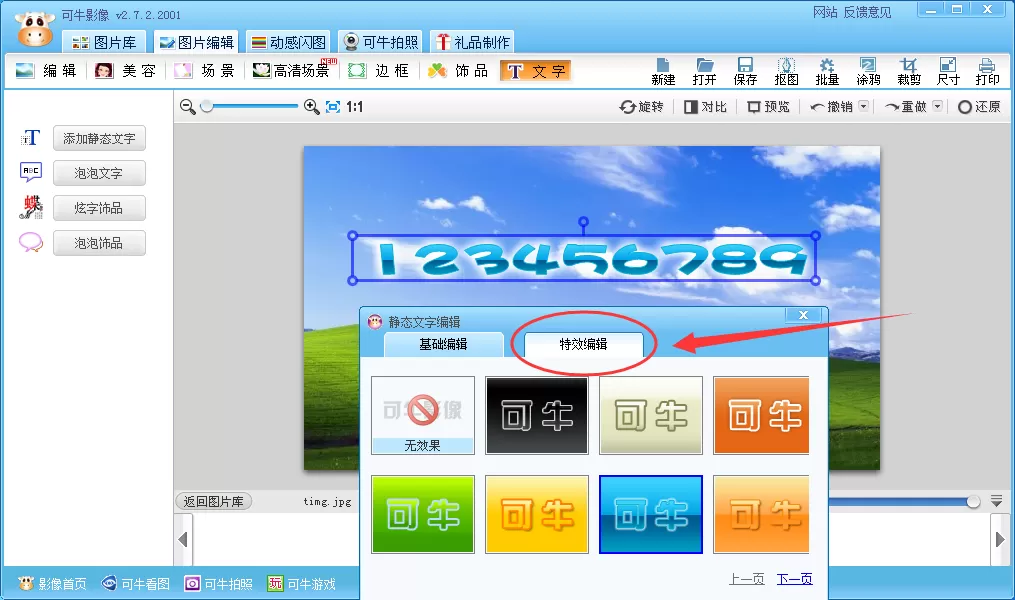Click the filmstrip right scroll arrow
Image resolution: width=1015 pixels, height=600 pixels.
point(999,539)
